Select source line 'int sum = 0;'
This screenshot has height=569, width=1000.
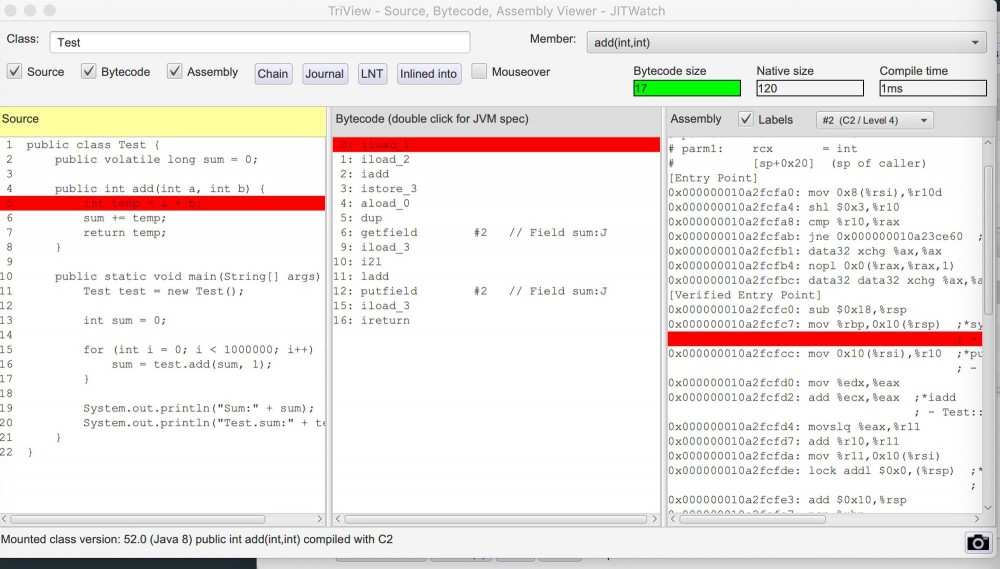click(124, 321)
